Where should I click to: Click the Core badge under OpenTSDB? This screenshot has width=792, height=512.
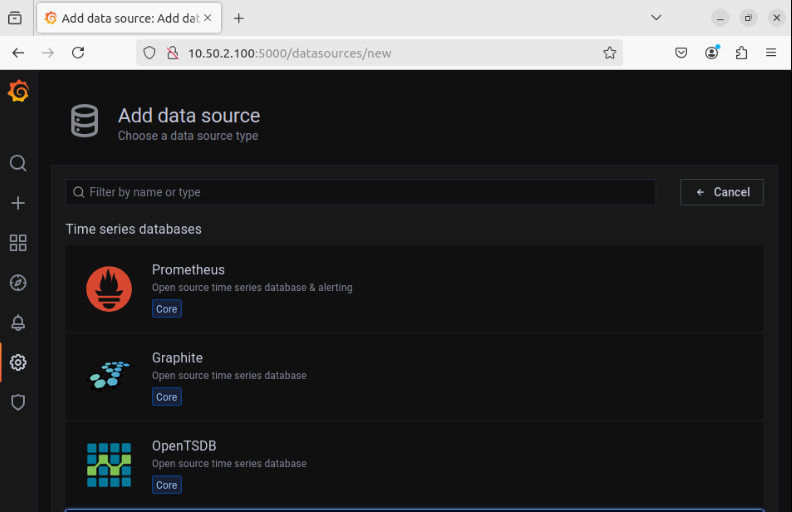(x=167, y=485)
